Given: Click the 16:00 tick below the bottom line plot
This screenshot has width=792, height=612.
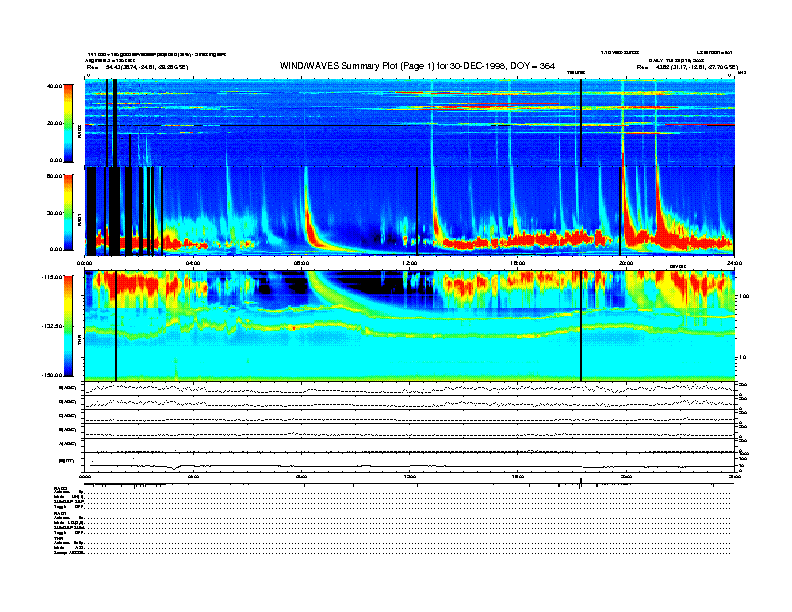Looking at the screenshot, I should tap(518, 476).
